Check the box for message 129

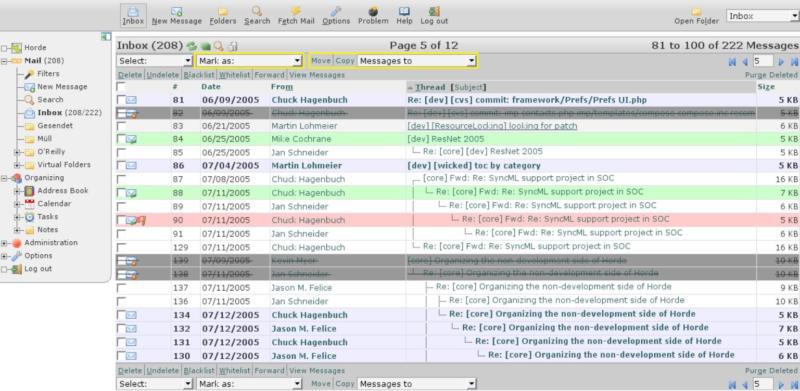click(121, 247)
